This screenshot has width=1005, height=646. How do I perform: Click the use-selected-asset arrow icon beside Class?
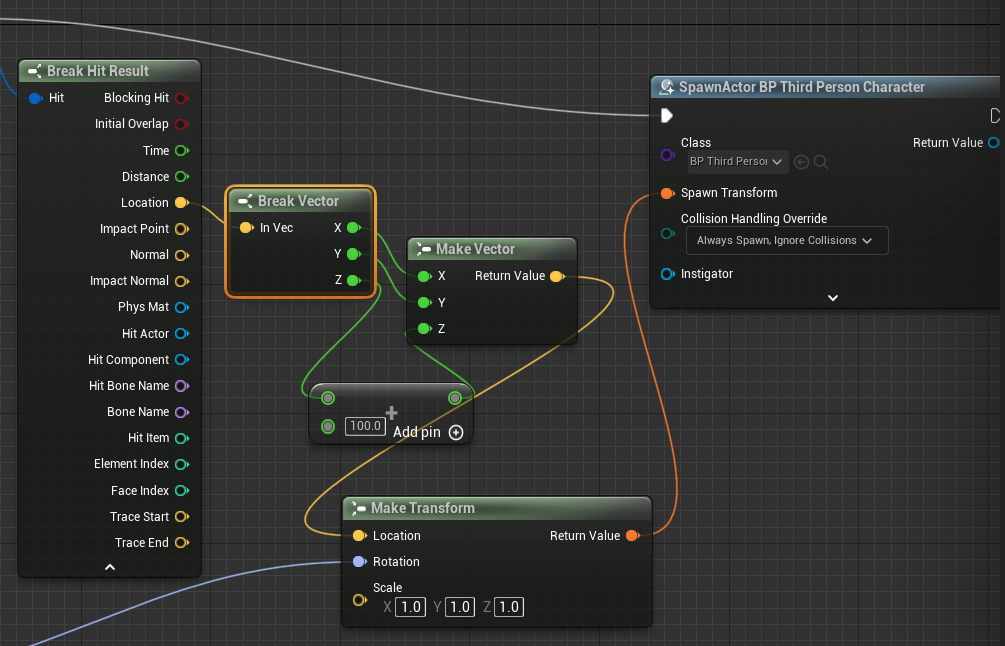click(x=801, y=162)
